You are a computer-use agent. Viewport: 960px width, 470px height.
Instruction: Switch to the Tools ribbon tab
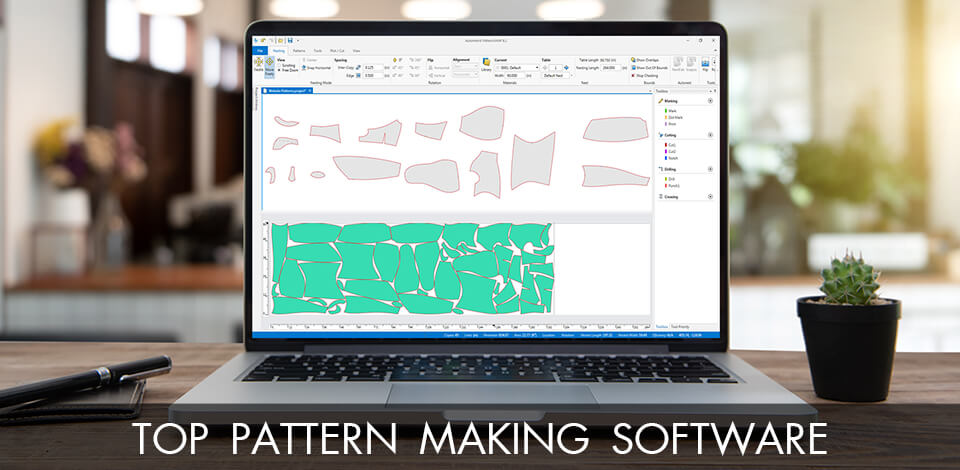(x=318, y=51)
